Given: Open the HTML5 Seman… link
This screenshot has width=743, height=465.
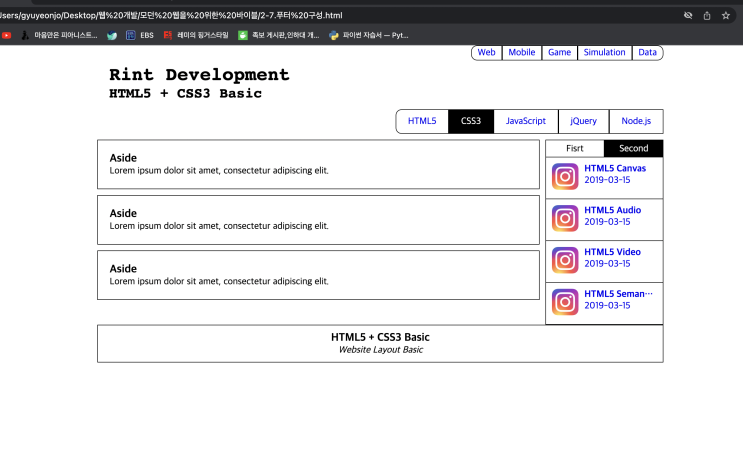Looking at the screenshot, I should pyautogui.click(x=618, y=293).
